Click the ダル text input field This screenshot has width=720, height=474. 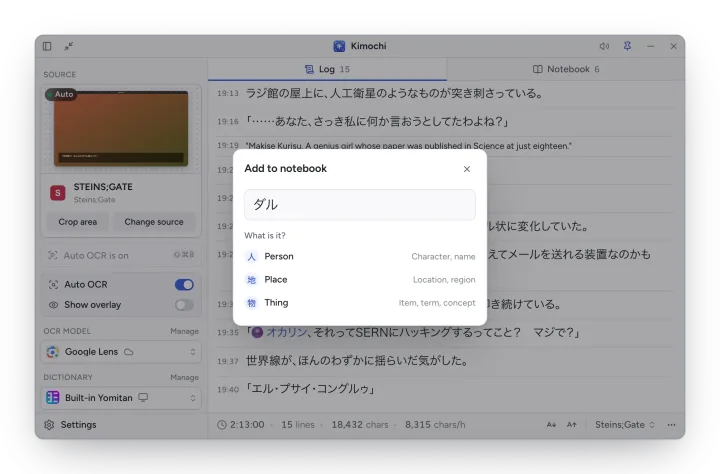(x=360, y=205)
